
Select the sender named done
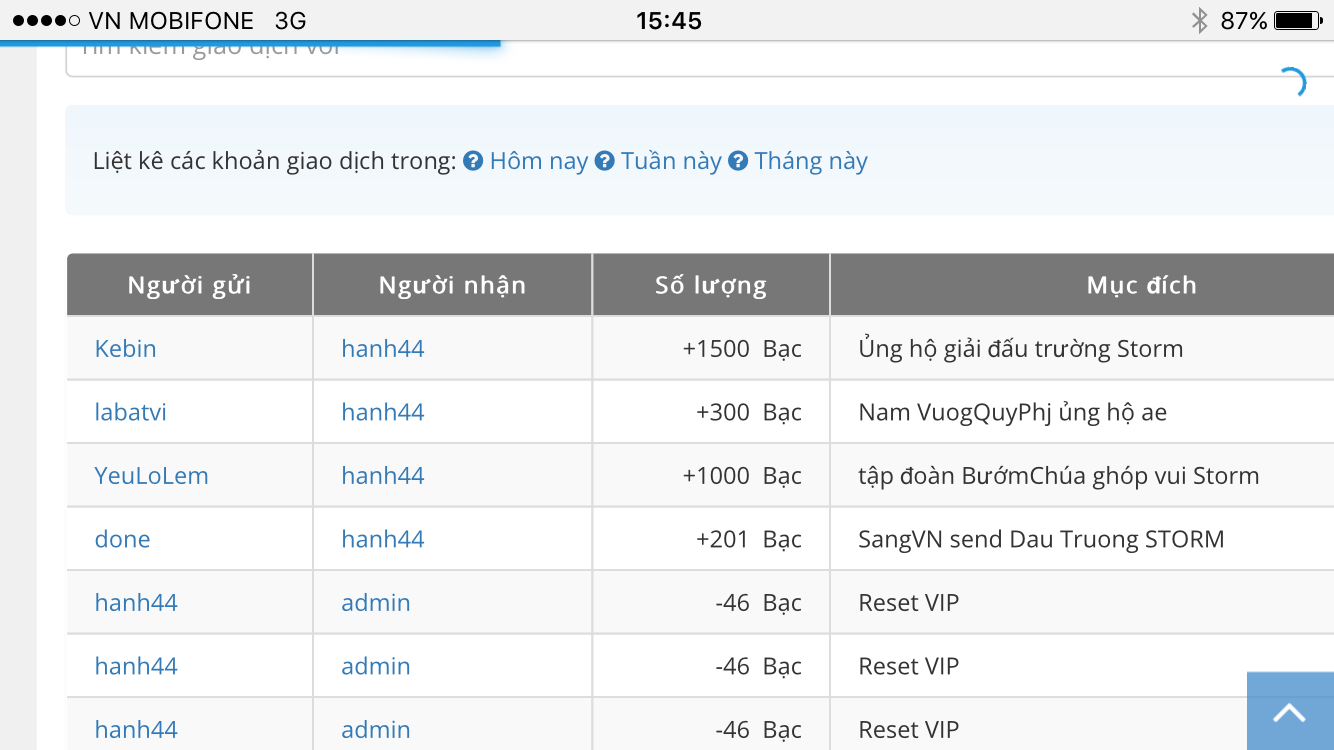pos(122,539)
